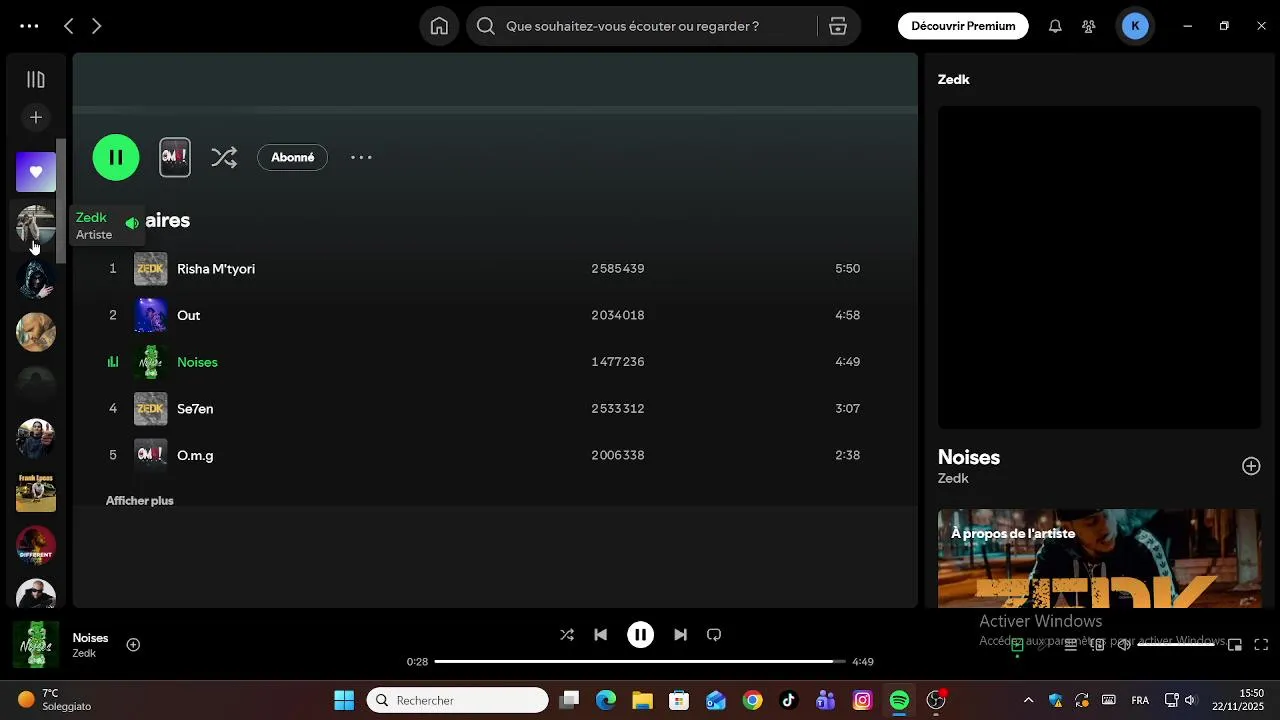Screen dimensions: 1280x720
Task: Open Connect to a device icon
Action: point(1097,645)
